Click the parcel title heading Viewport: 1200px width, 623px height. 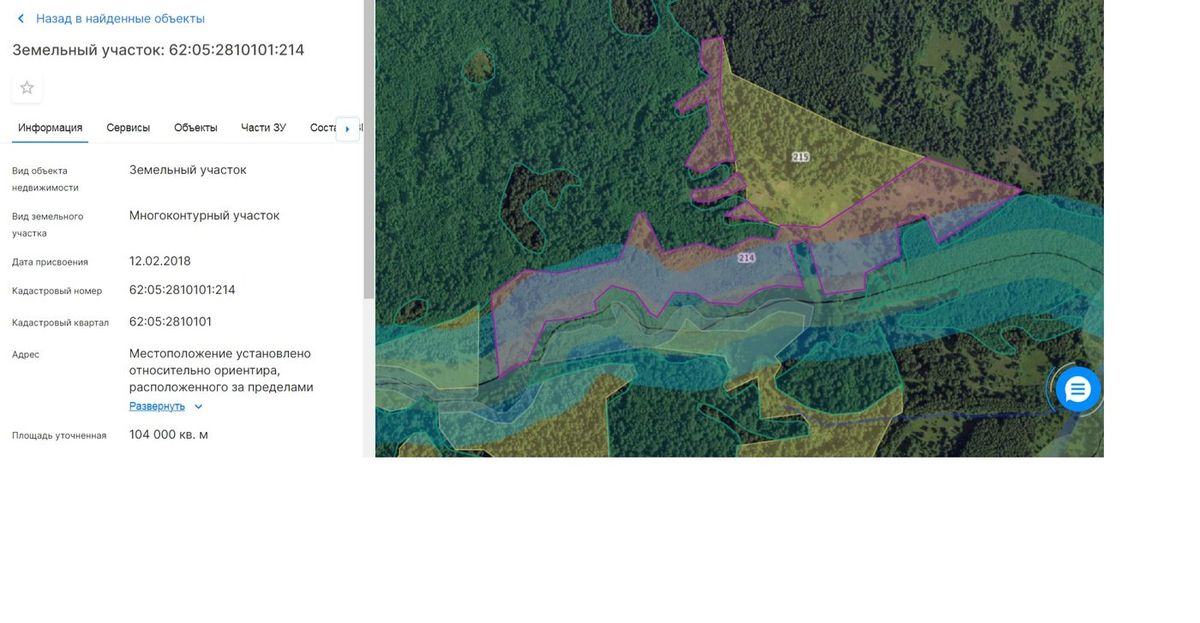[x=158, y=50]
